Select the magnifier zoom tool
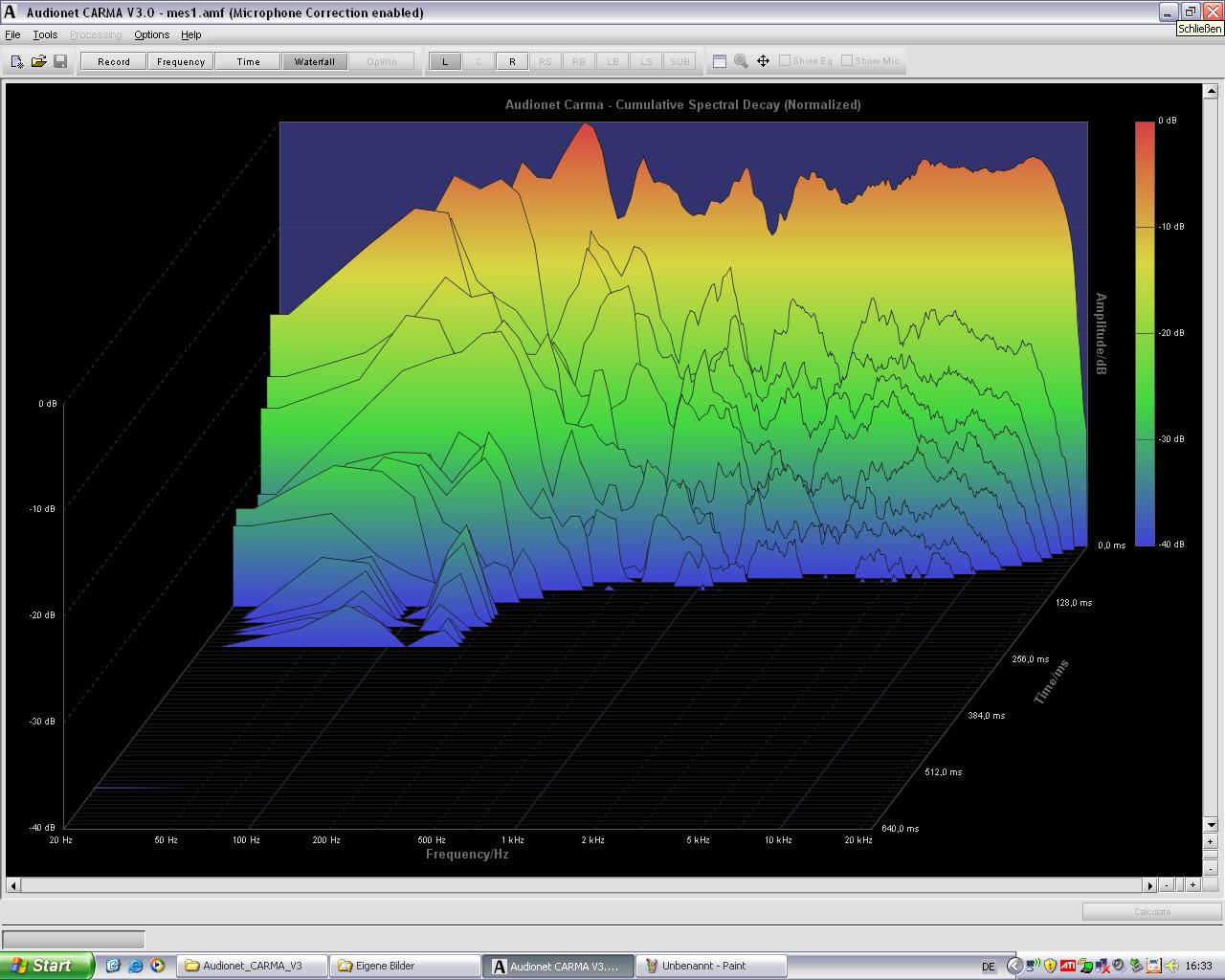 tap(741, 61)
